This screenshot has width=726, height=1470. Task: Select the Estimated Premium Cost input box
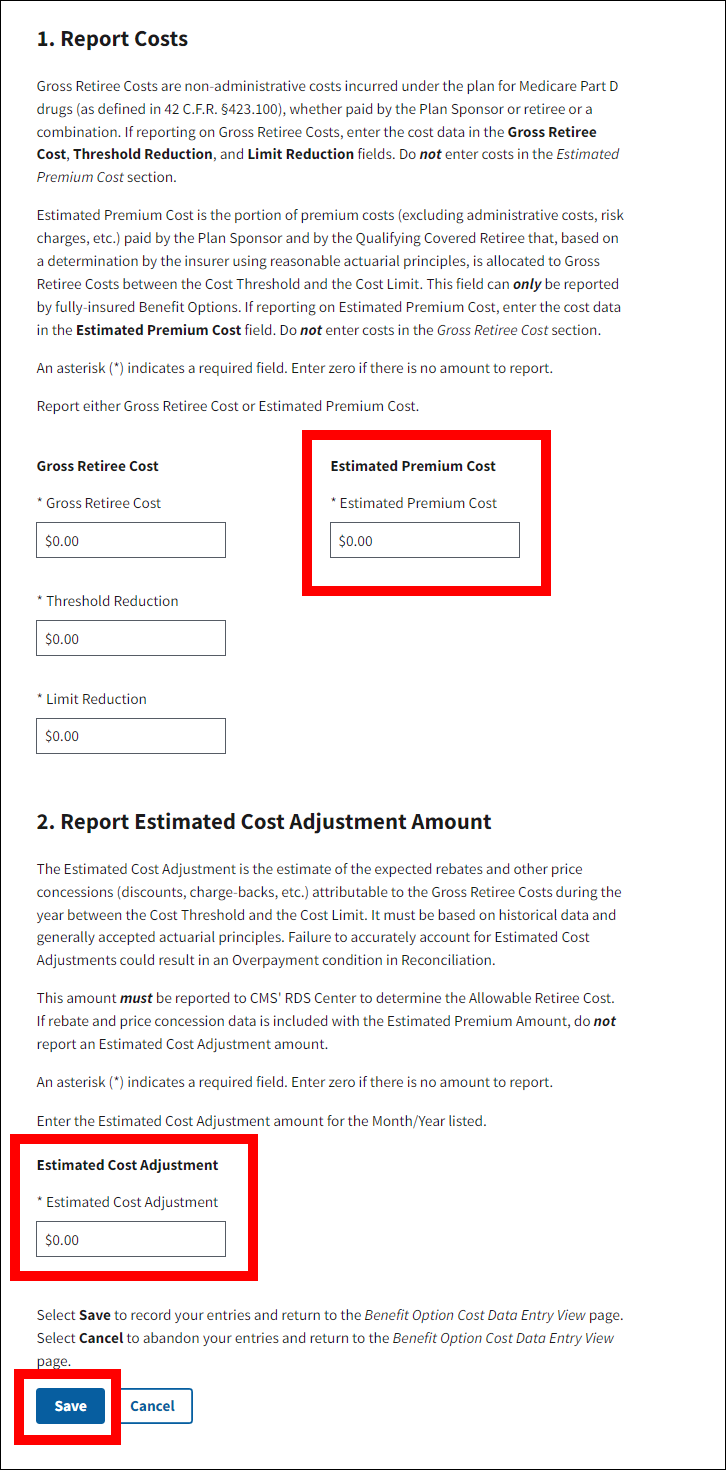point(424,540)
